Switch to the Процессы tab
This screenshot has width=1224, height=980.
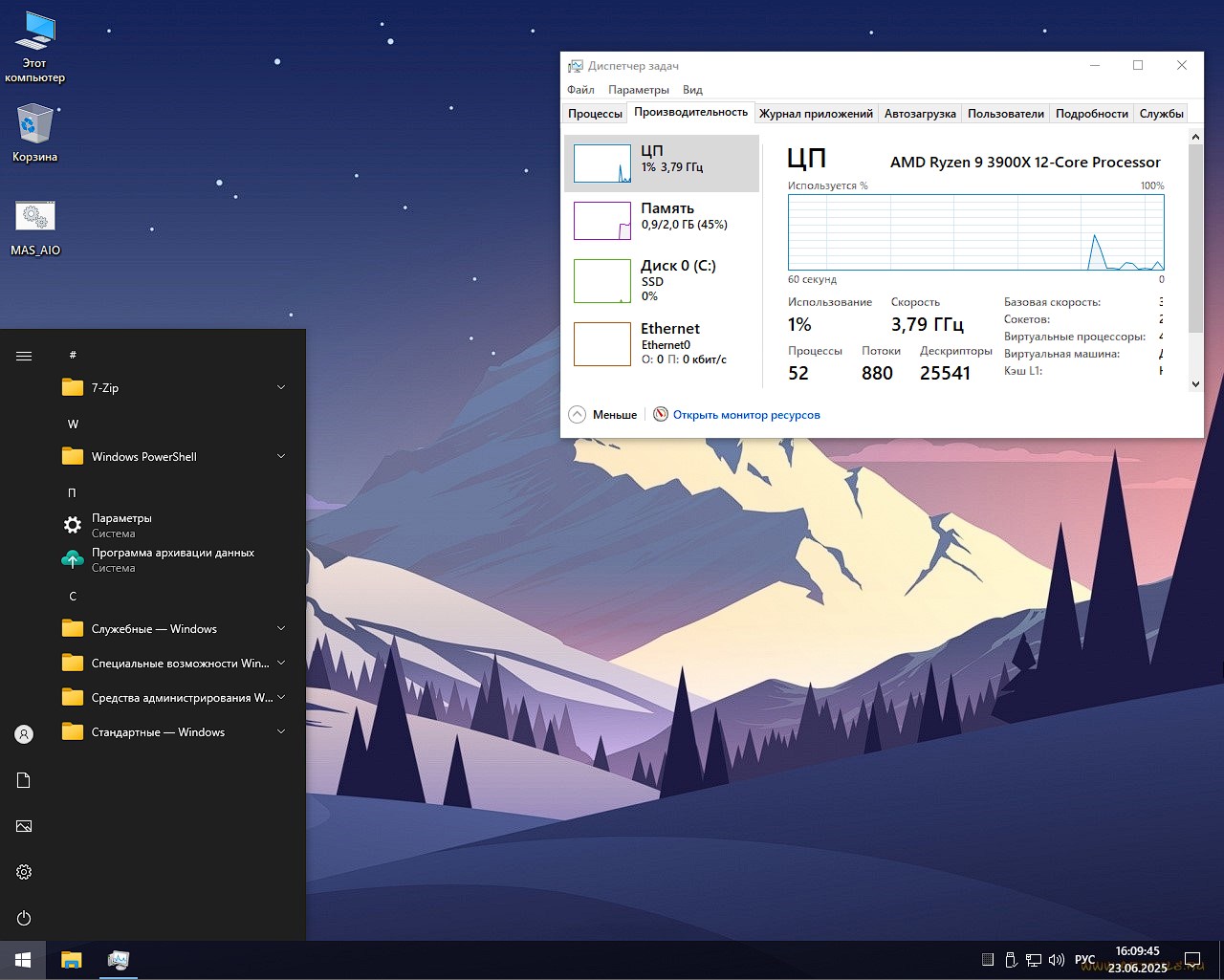click(594, 113)
